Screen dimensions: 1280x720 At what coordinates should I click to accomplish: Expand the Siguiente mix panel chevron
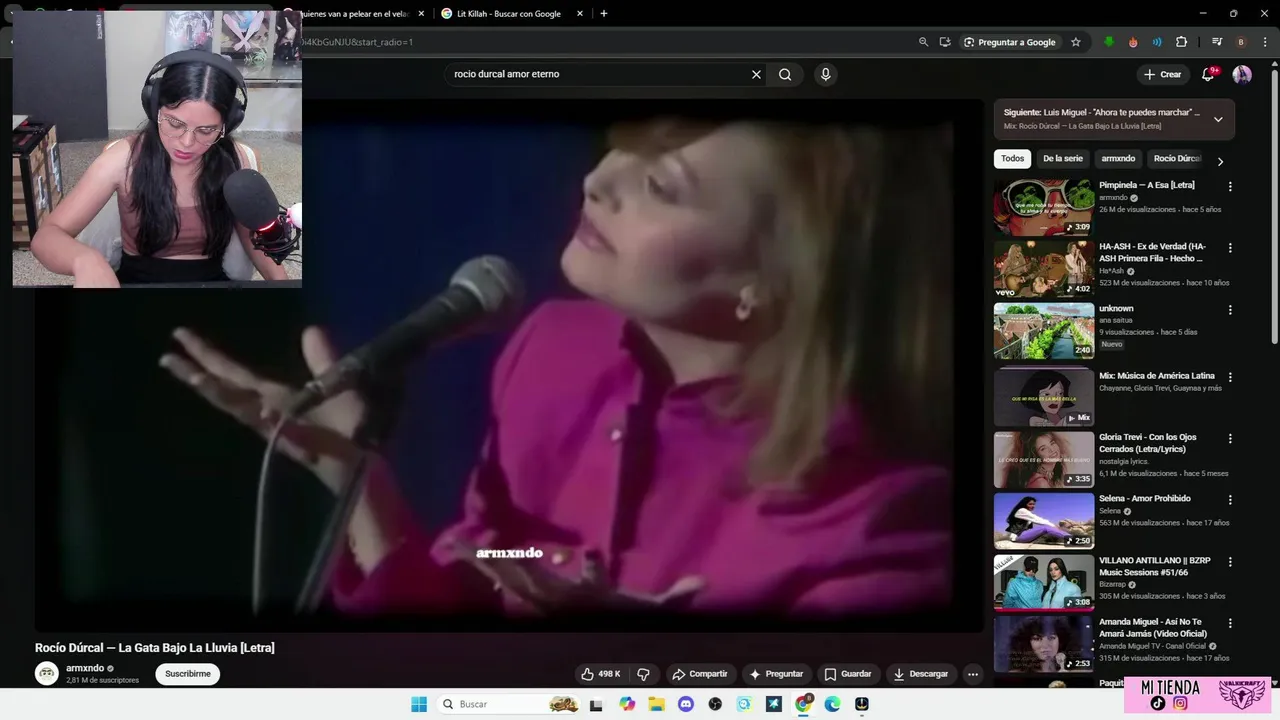[x=1218, y=119]
